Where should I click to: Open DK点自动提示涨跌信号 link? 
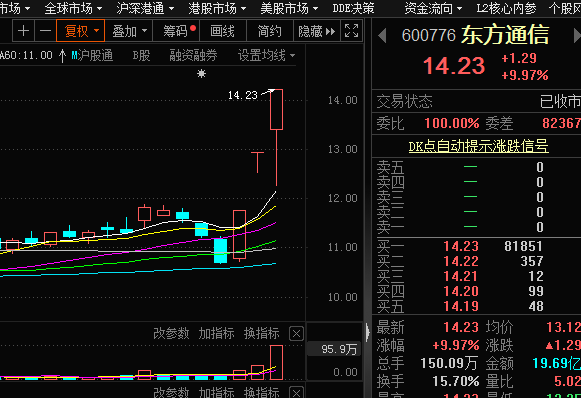[478, 146]
